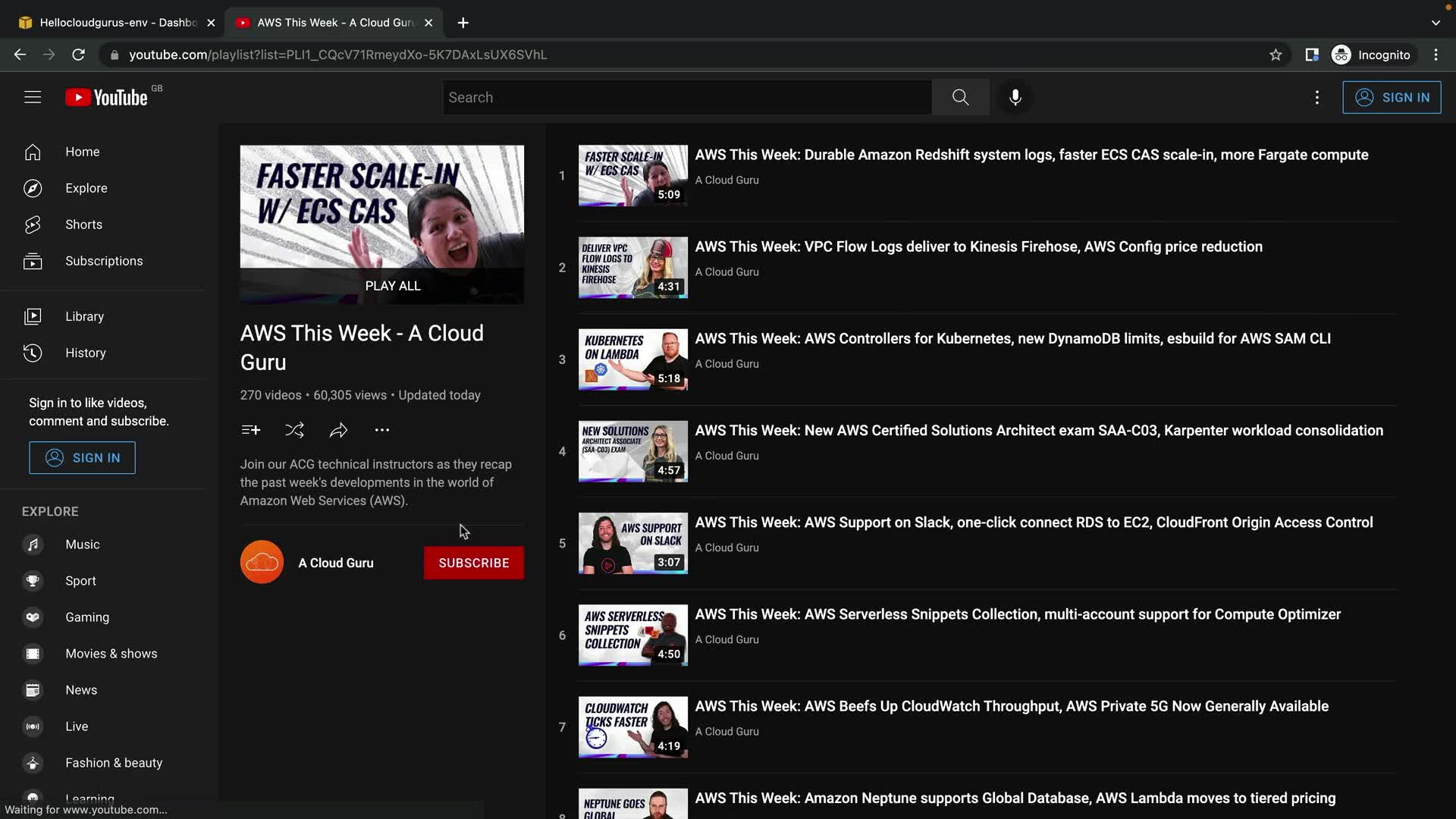Click the save playlist icon
The height and width of the screenshot is (819, 1456).
tap(251, 431)
